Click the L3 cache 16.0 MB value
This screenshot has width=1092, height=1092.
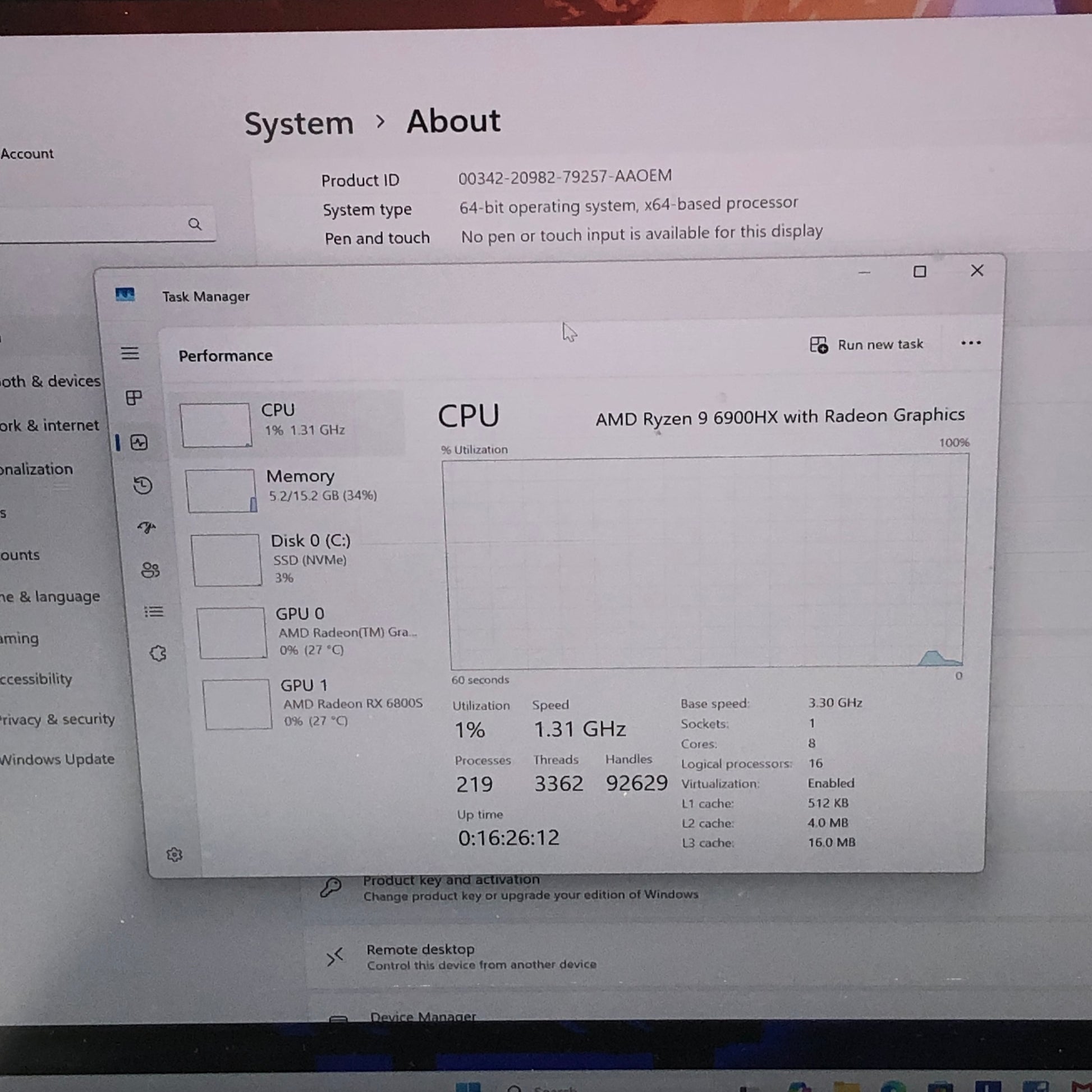click(x=832, y=842)
